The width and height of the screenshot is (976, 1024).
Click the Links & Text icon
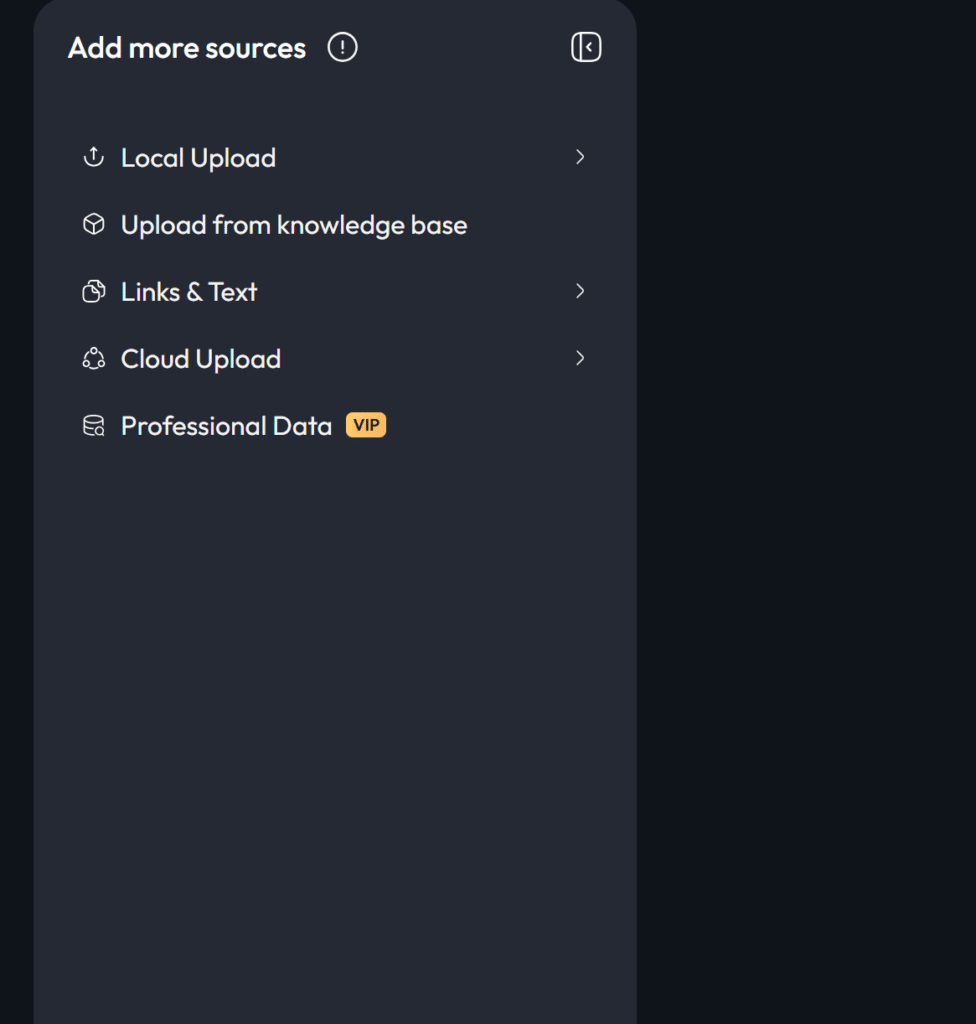click(93, 291)
